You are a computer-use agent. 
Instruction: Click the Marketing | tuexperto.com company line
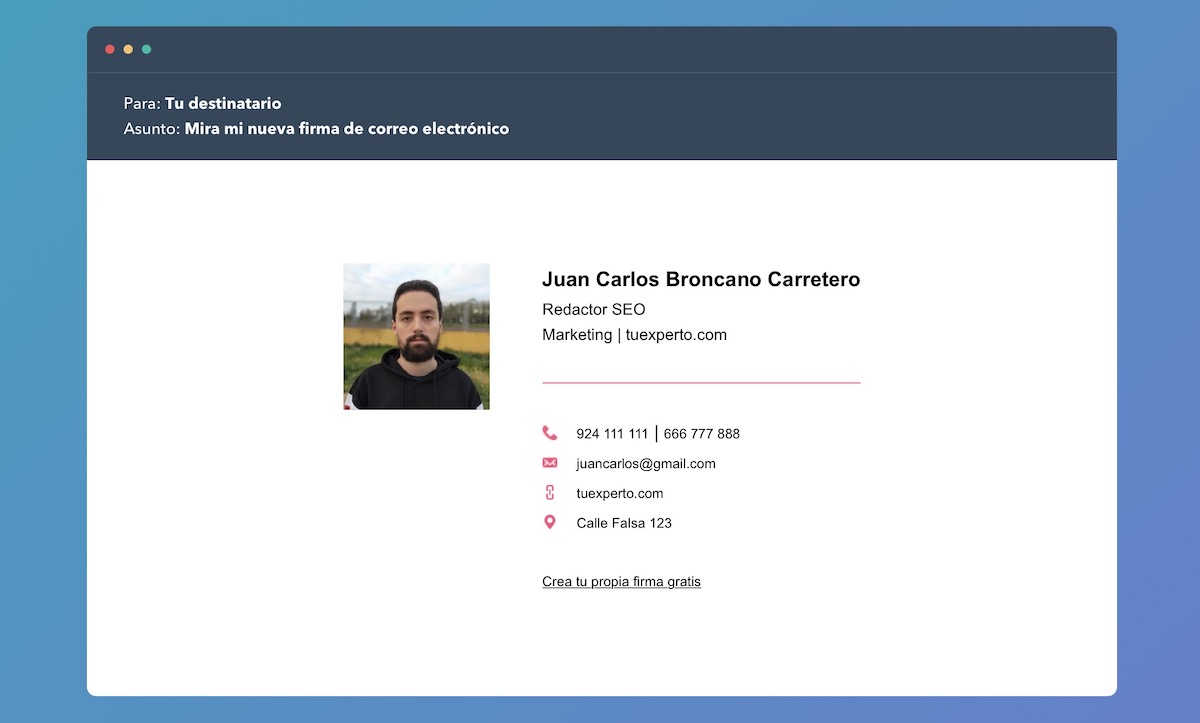point(634,335)
